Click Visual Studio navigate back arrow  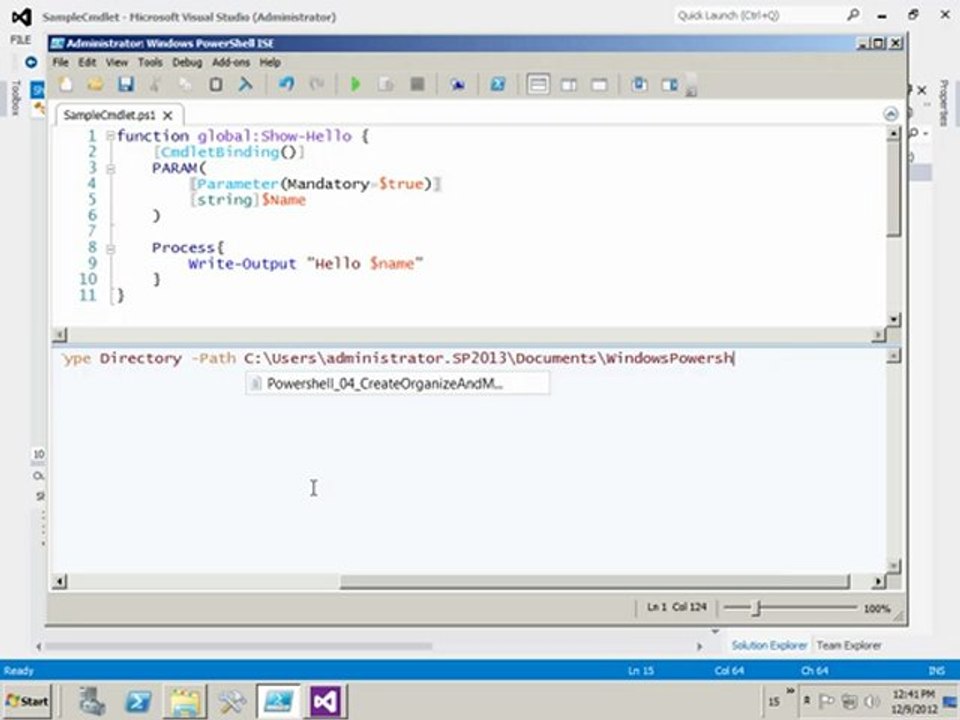tap(31, 62)
